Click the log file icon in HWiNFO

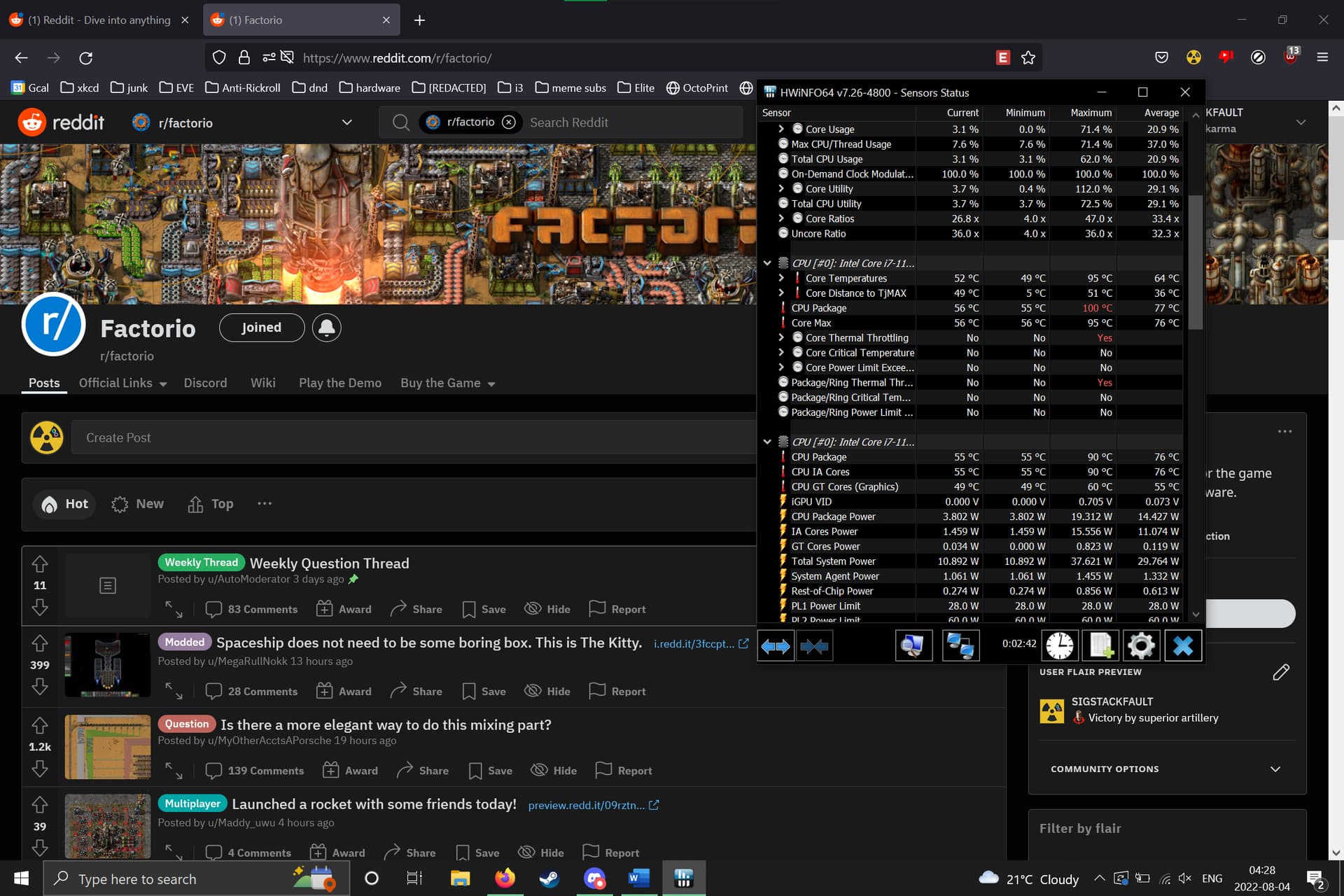coord(1100,645)
